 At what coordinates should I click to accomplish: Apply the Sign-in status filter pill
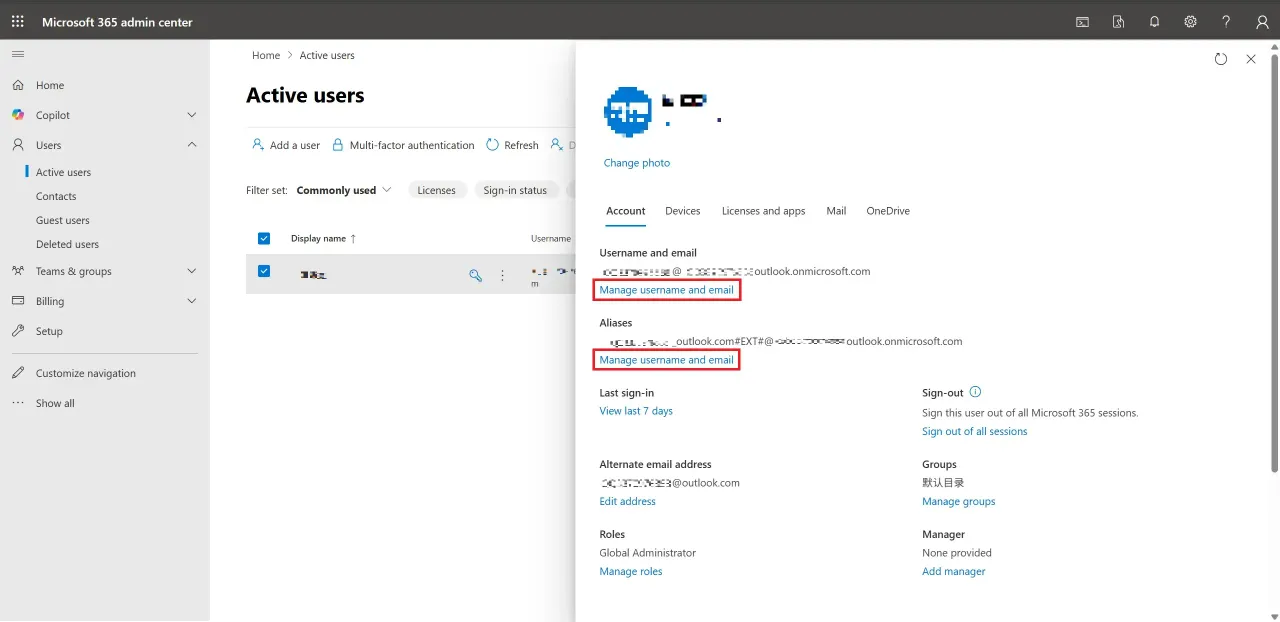pyautogui.click(x=515, y=190)
